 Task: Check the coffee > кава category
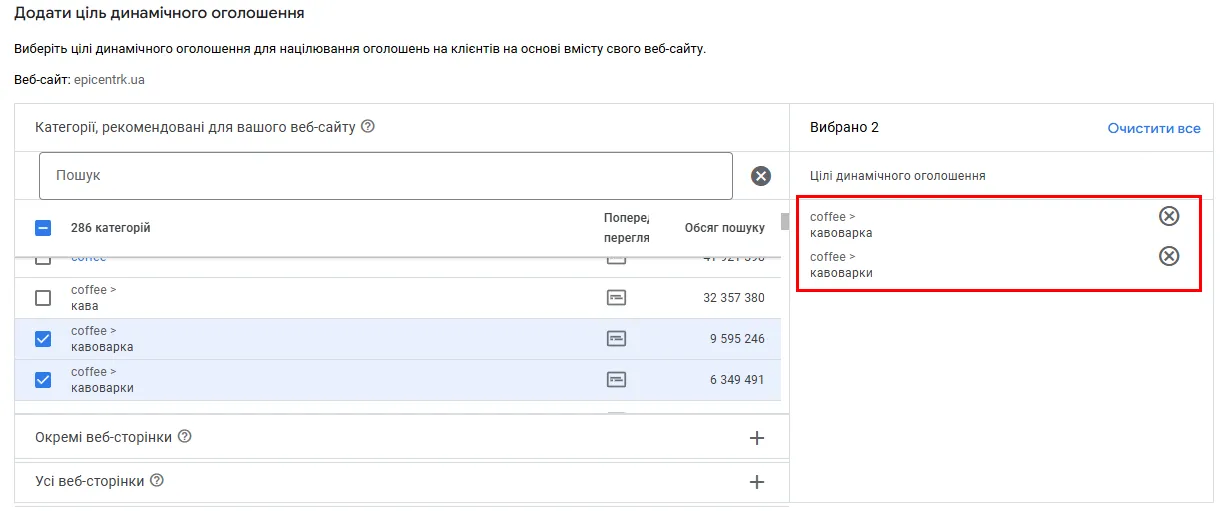[43, 298]
